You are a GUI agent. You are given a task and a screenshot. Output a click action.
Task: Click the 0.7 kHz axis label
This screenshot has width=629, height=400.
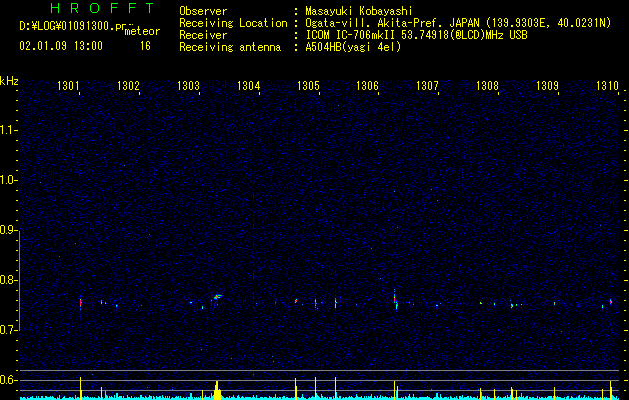pos(7,330)
